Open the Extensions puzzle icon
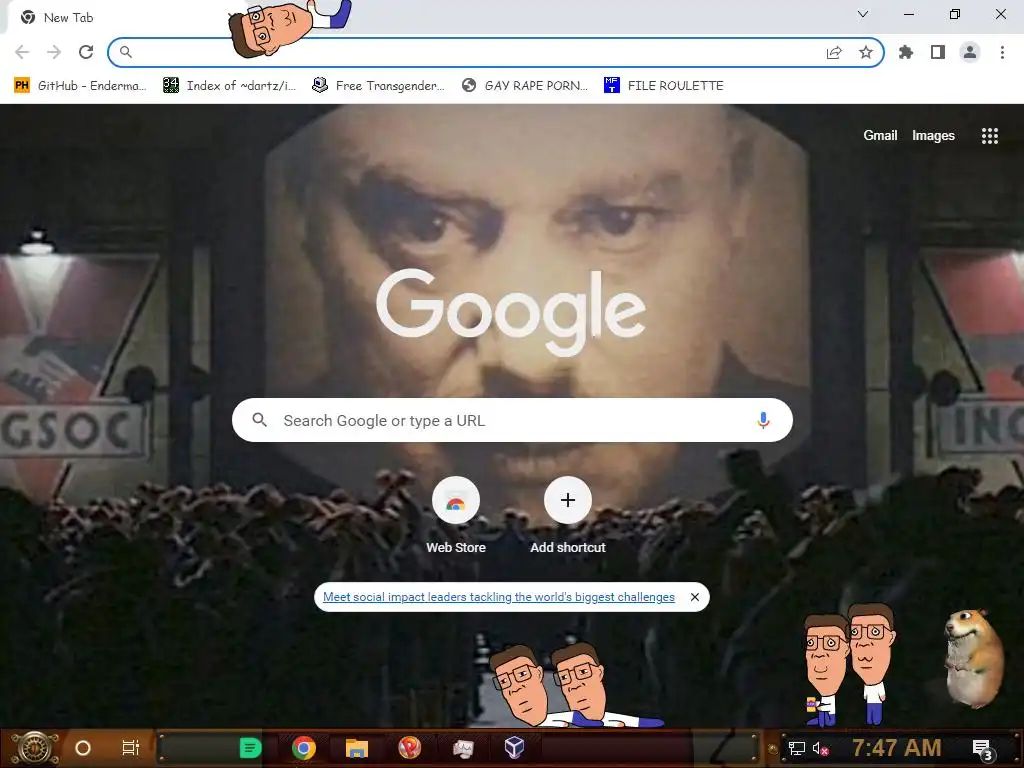The height and width of the screenshot is (768, 1024). click(906, 52)
